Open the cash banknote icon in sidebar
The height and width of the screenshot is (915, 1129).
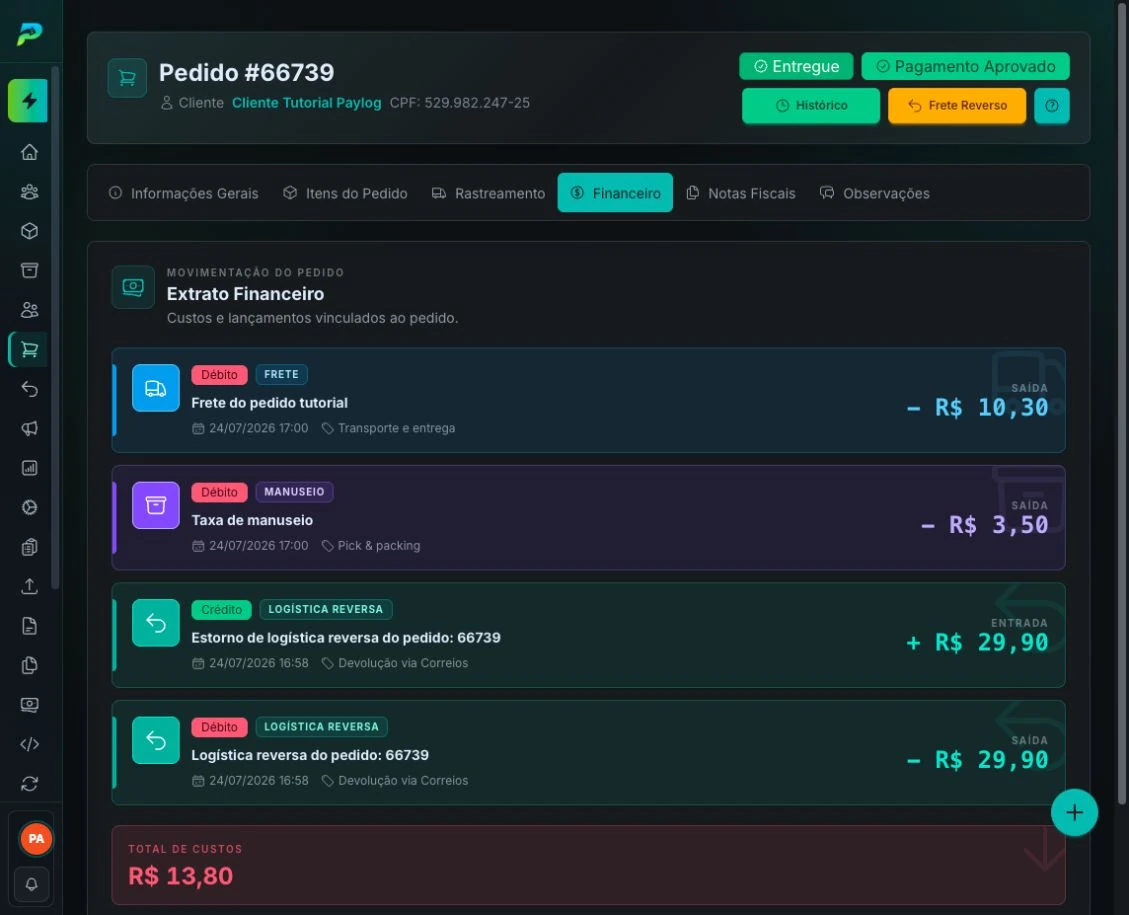click(30, 705)
